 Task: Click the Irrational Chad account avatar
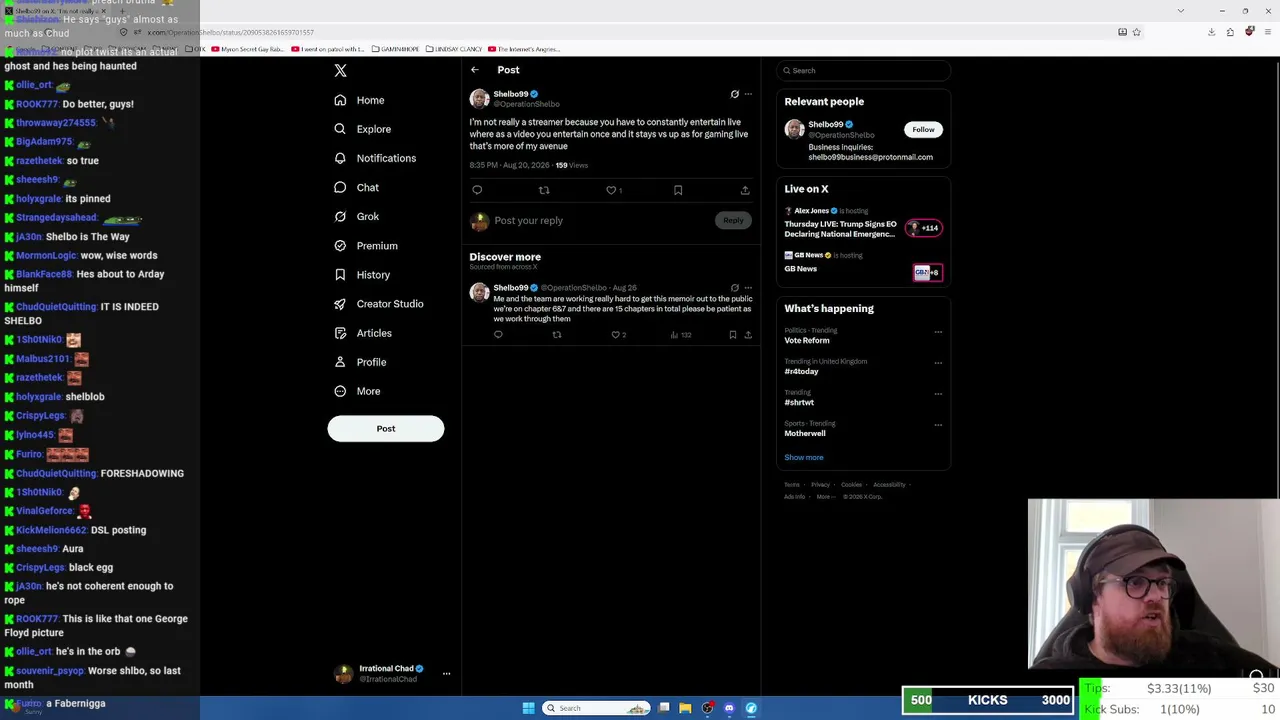point(344,674)
